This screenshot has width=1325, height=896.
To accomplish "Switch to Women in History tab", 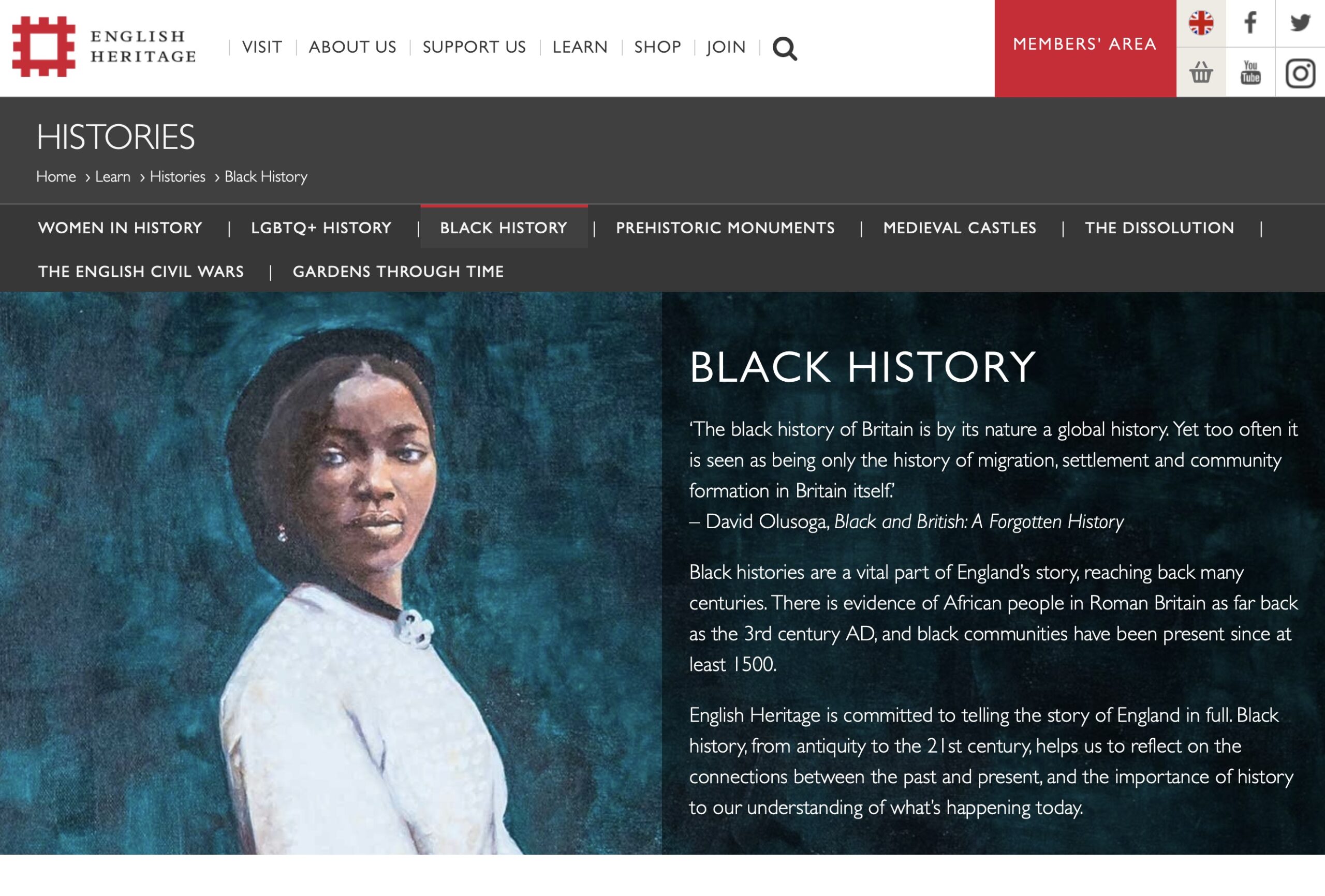I will coord(120,228).
